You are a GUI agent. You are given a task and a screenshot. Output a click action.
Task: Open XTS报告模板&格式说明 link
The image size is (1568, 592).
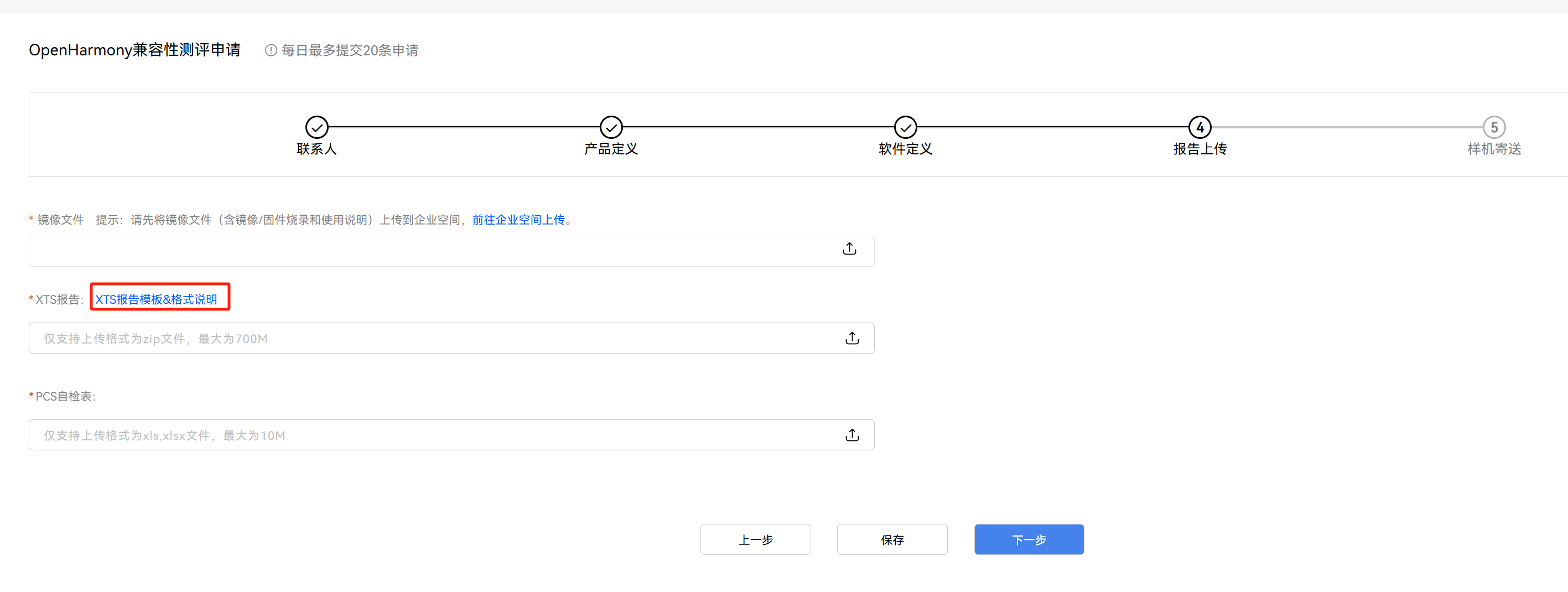(156, 299)
